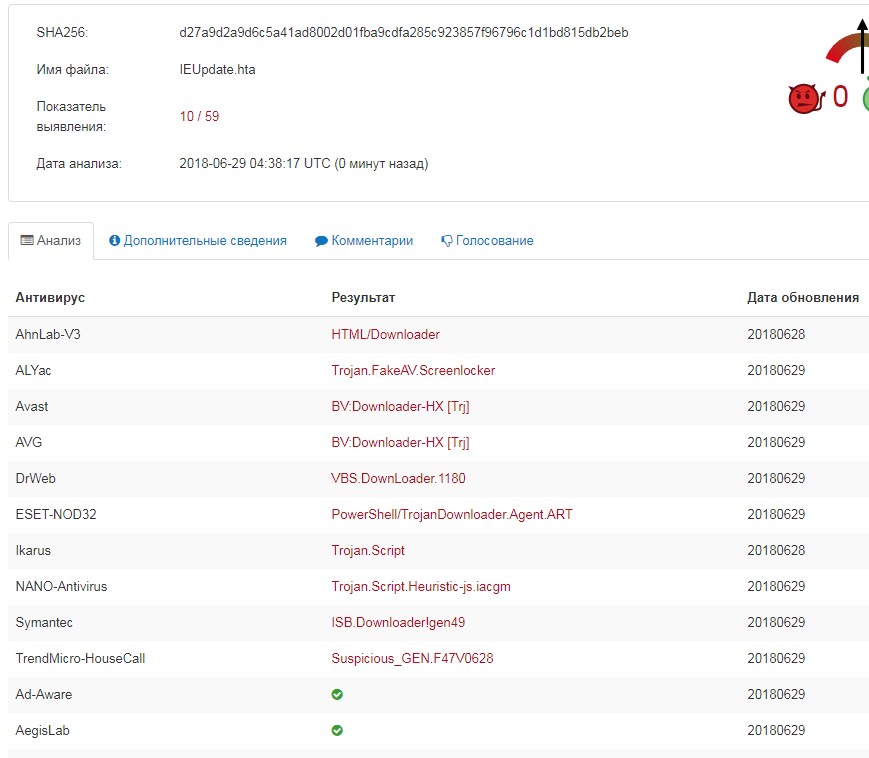Click the Показатель выявления label
The height and width of the screenshot is (758, 869).
coord(71,116)
